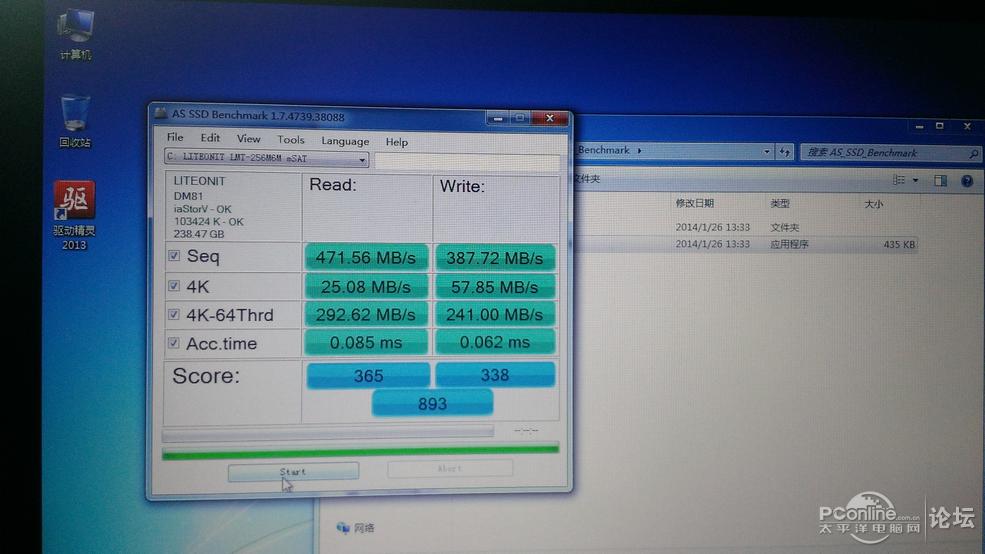985x554 pixels.
Task: Close the AS SSD Benchmark window
Action: point(550,118)
